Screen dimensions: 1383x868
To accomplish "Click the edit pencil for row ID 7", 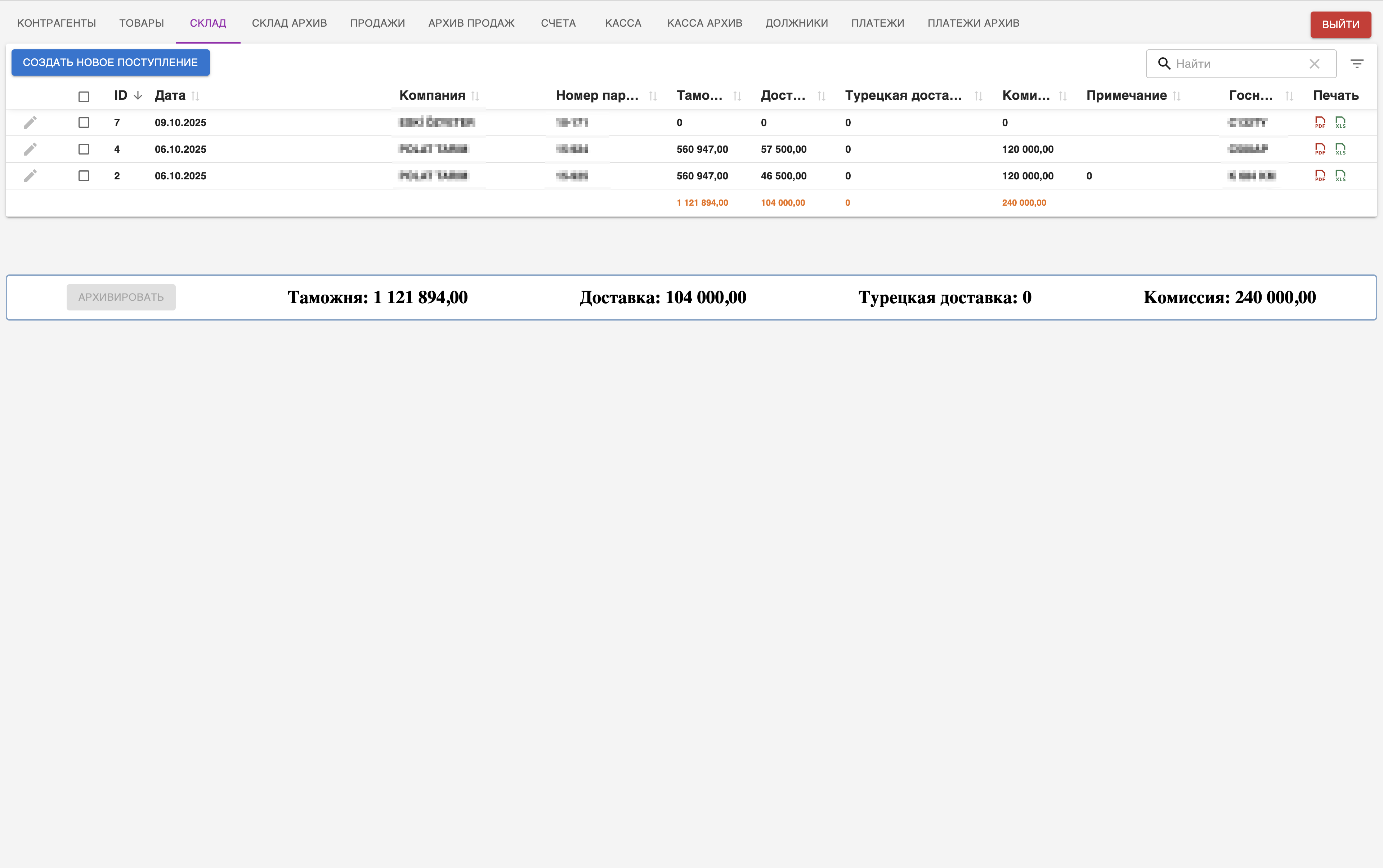I will tap(30, 122).
